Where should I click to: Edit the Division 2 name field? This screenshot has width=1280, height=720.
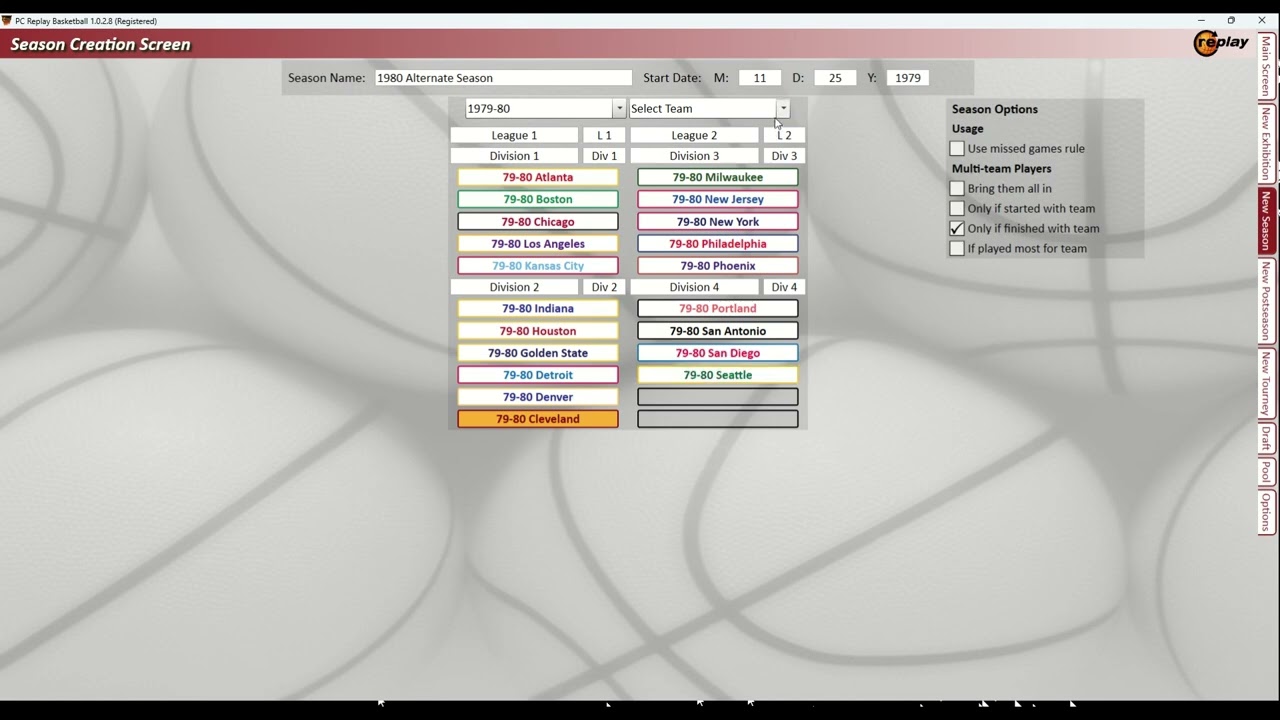point(514,286)
